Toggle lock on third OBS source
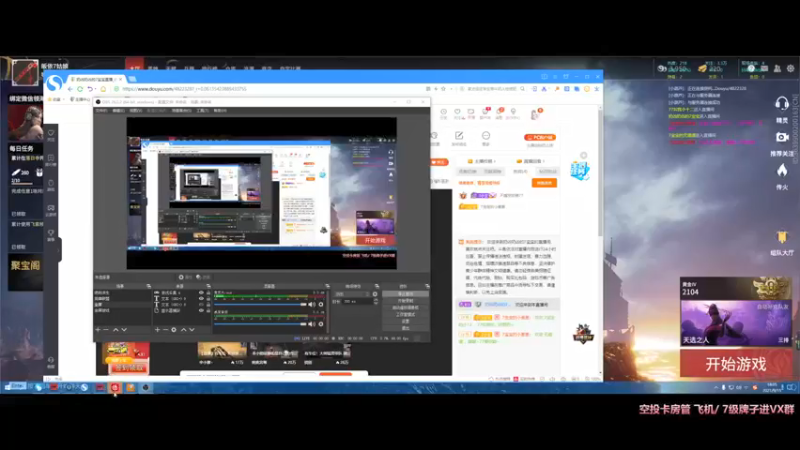The width and height of the screenshot is (800, 450). (x=208, y=304)
